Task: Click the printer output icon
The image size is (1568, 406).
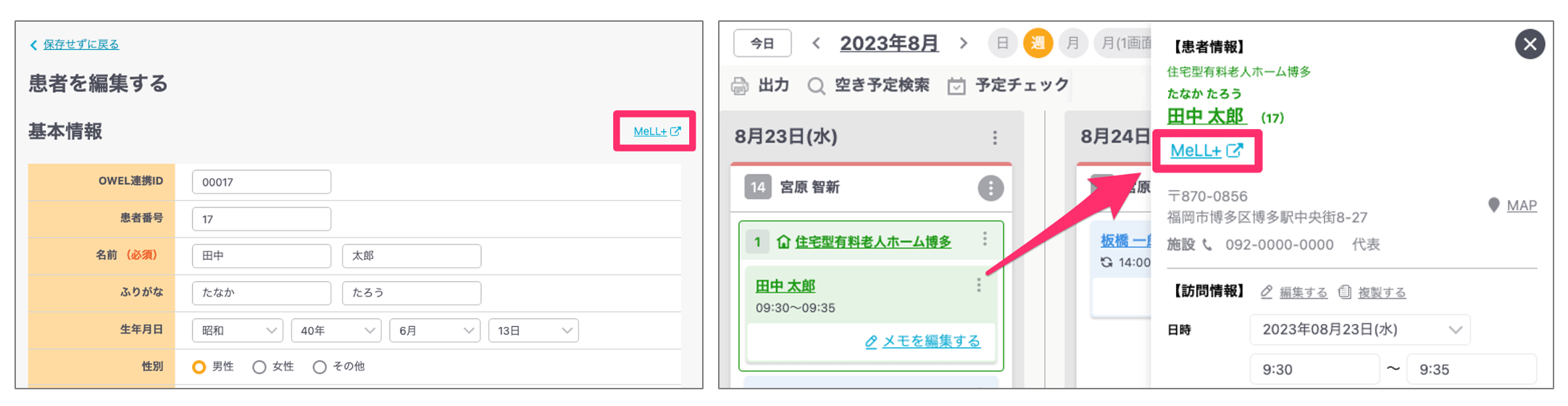Action: click(740, 86)
